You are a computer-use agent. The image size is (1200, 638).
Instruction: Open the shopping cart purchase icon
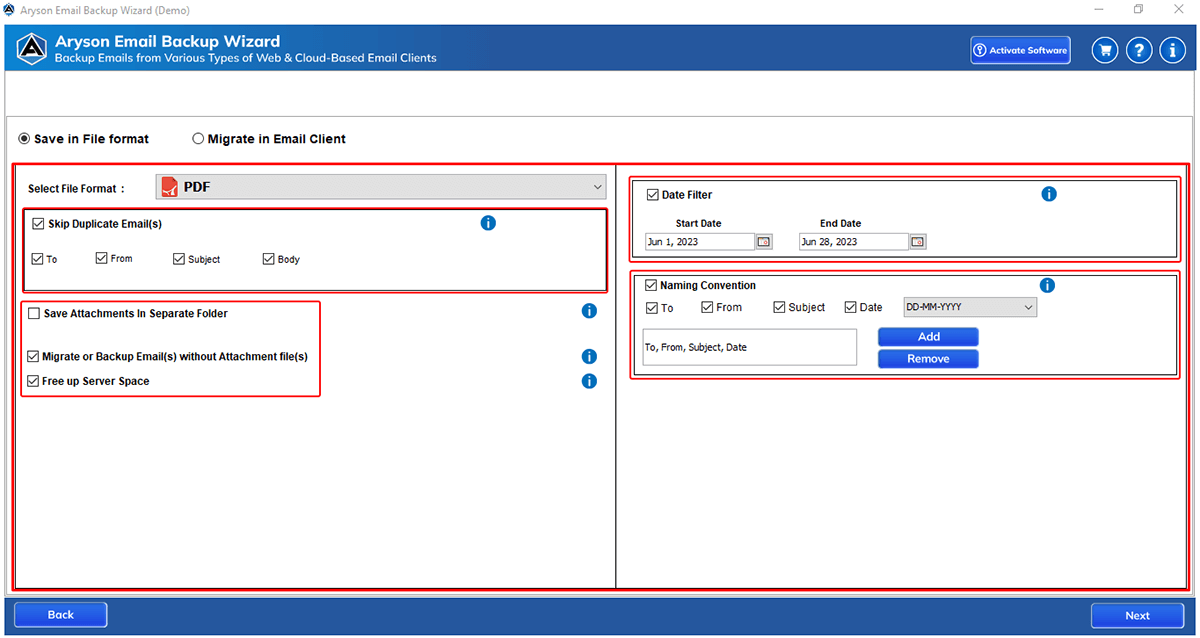coord(1105,50)
